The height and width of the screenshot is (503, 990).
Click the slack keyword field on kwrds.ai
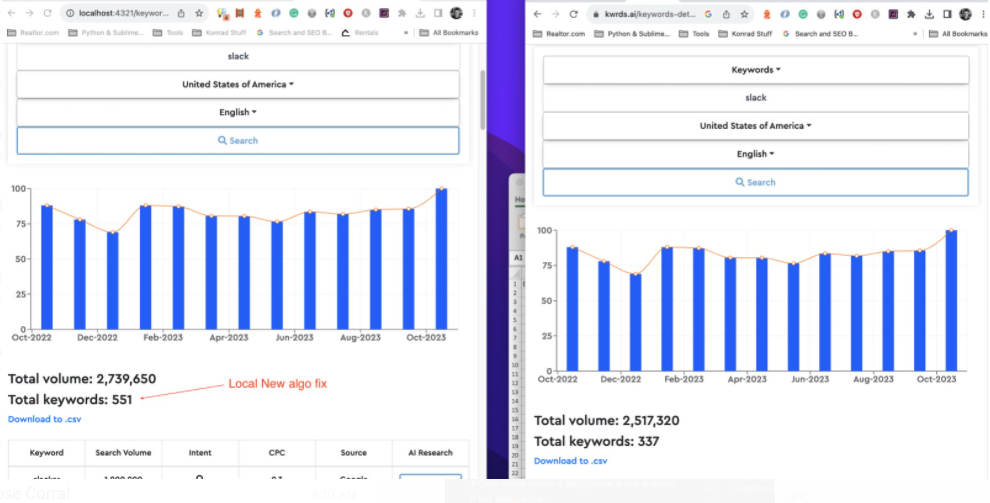click(x=755, y=98)
